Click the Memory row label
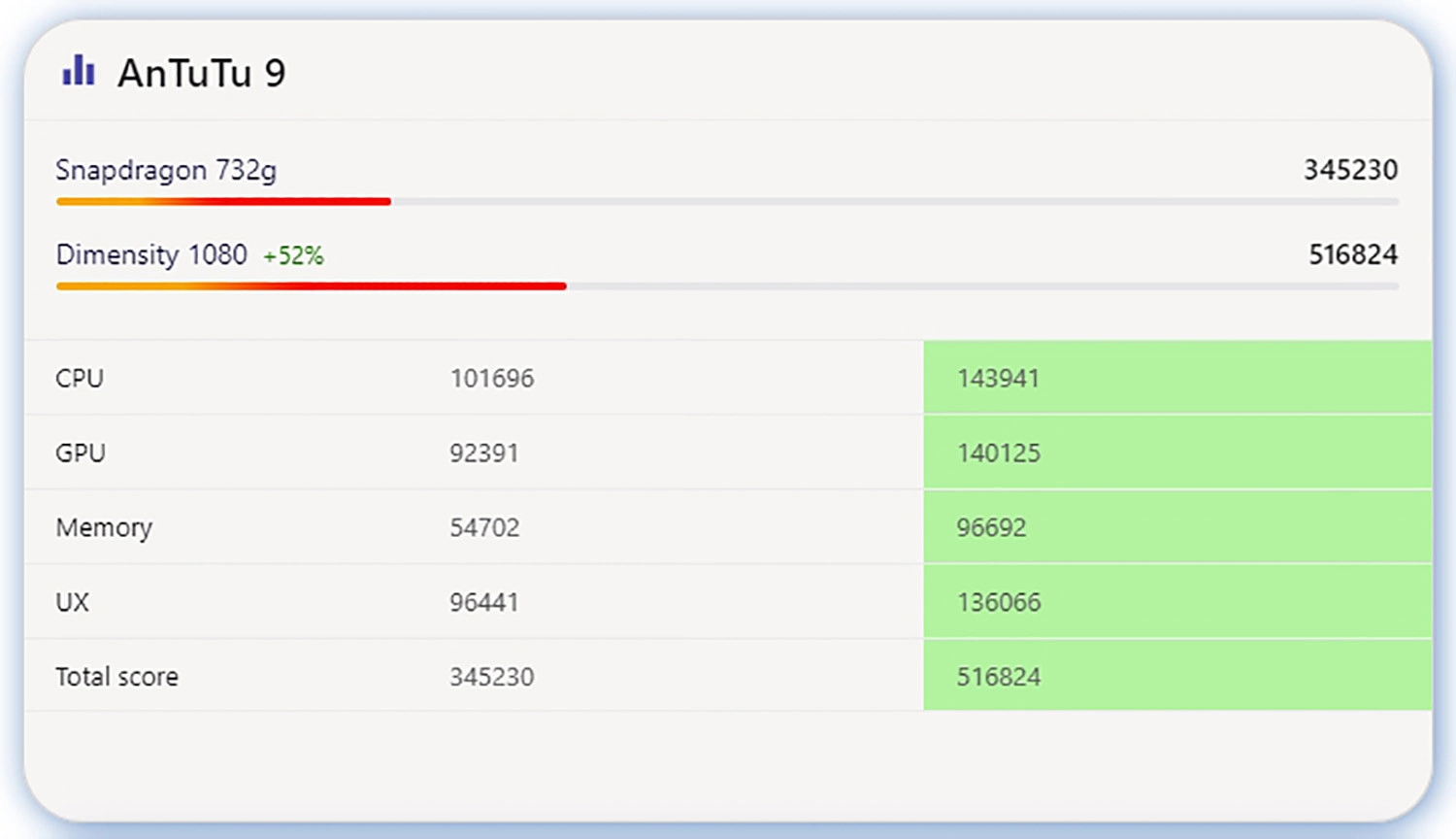Screen dimensions: 1456x839 pos(104,527)
